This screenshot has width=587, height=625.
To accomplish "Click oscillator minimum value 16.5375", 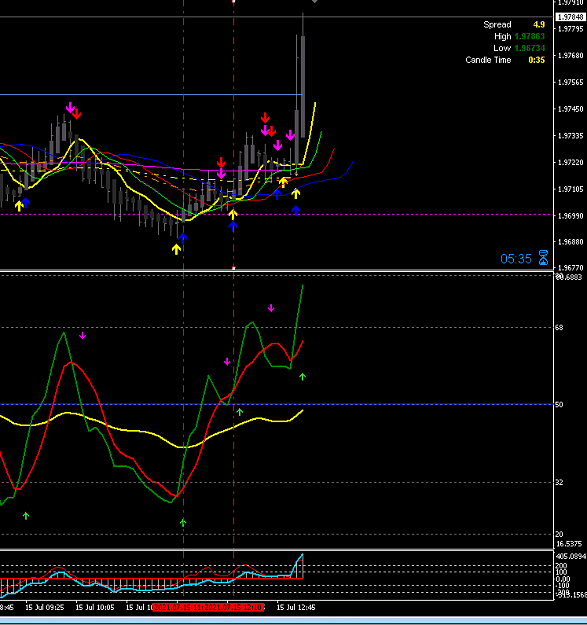I will pos(569,544).
